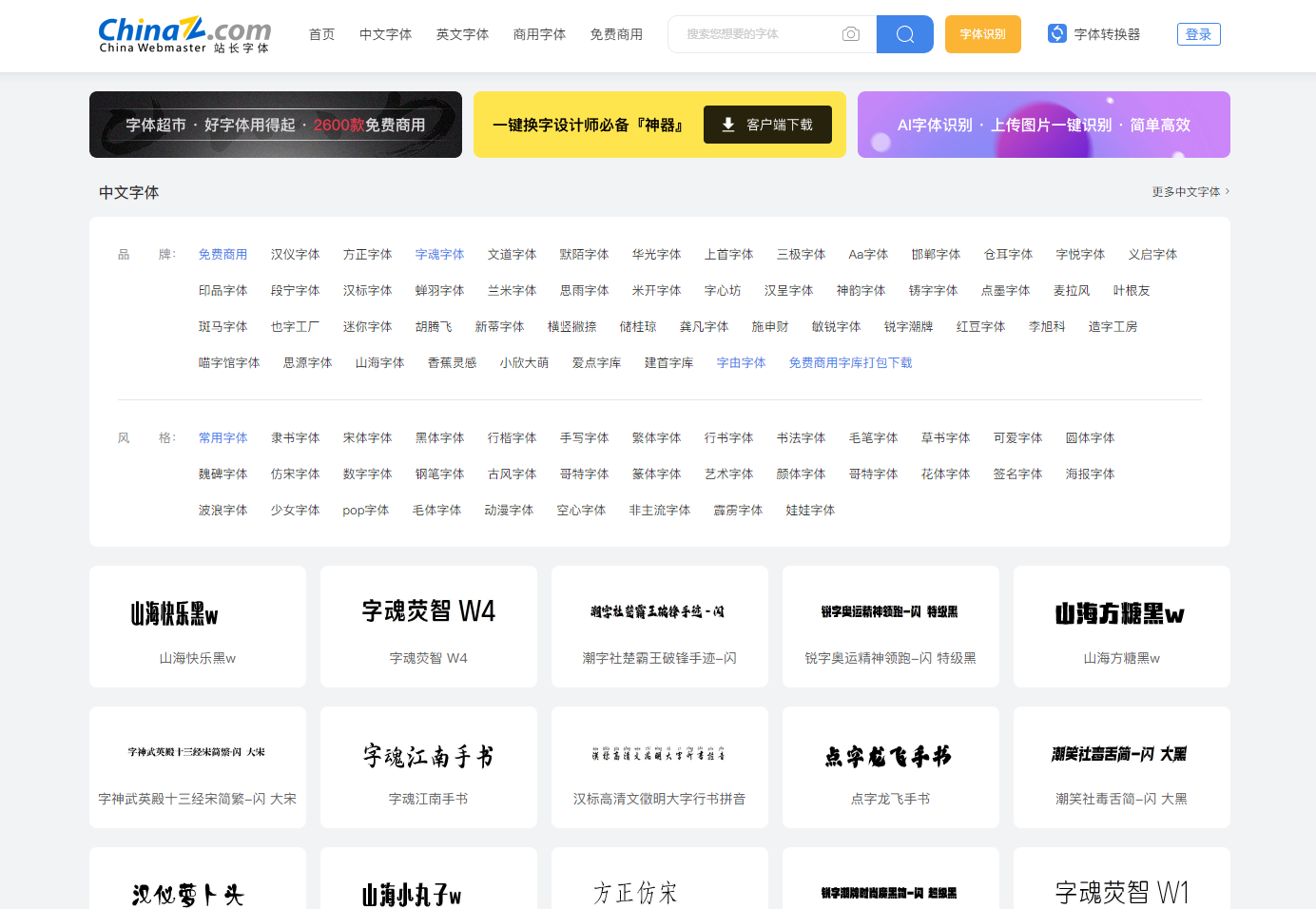Viewport: 1316px width, 909px height.
Task: Filter by brand 汉仪字体
Action: [x=296, y=254]
